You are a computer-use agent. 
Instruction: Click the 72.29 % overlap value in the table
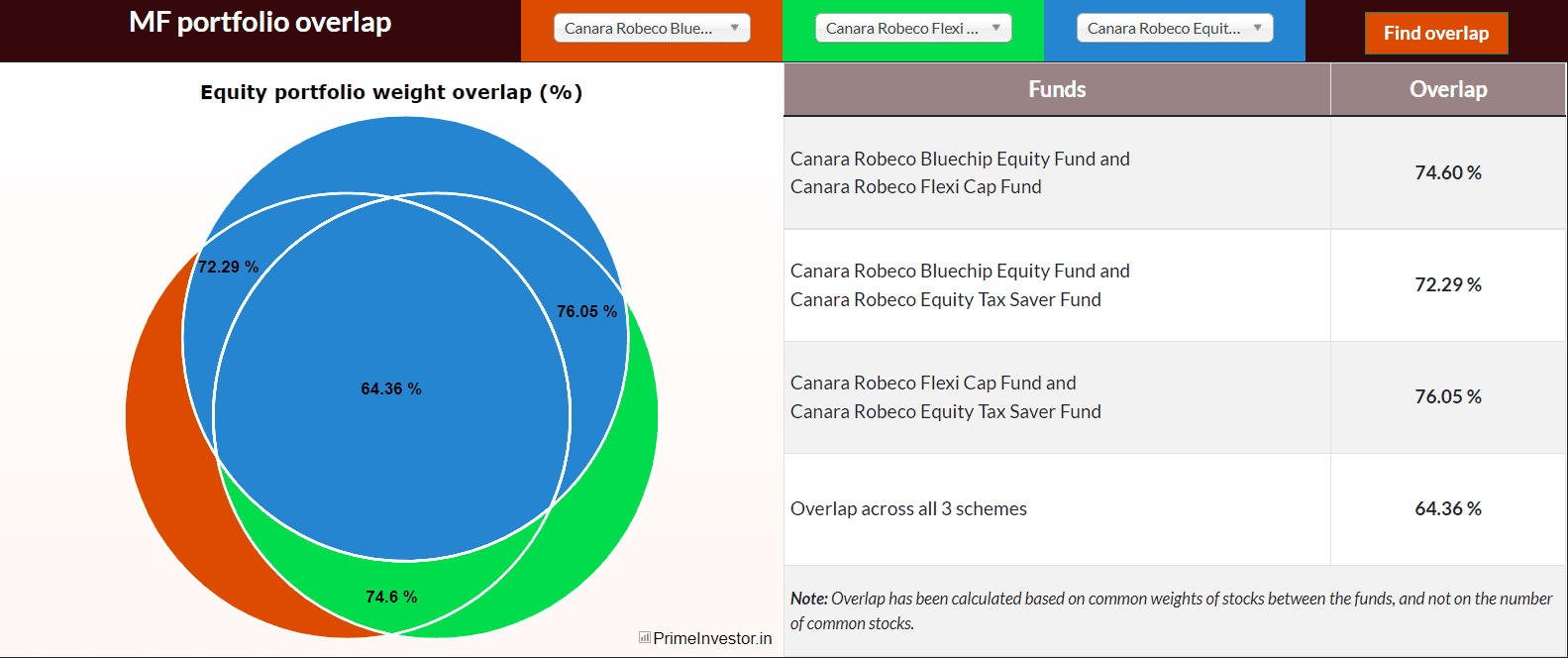(1448, 284)
